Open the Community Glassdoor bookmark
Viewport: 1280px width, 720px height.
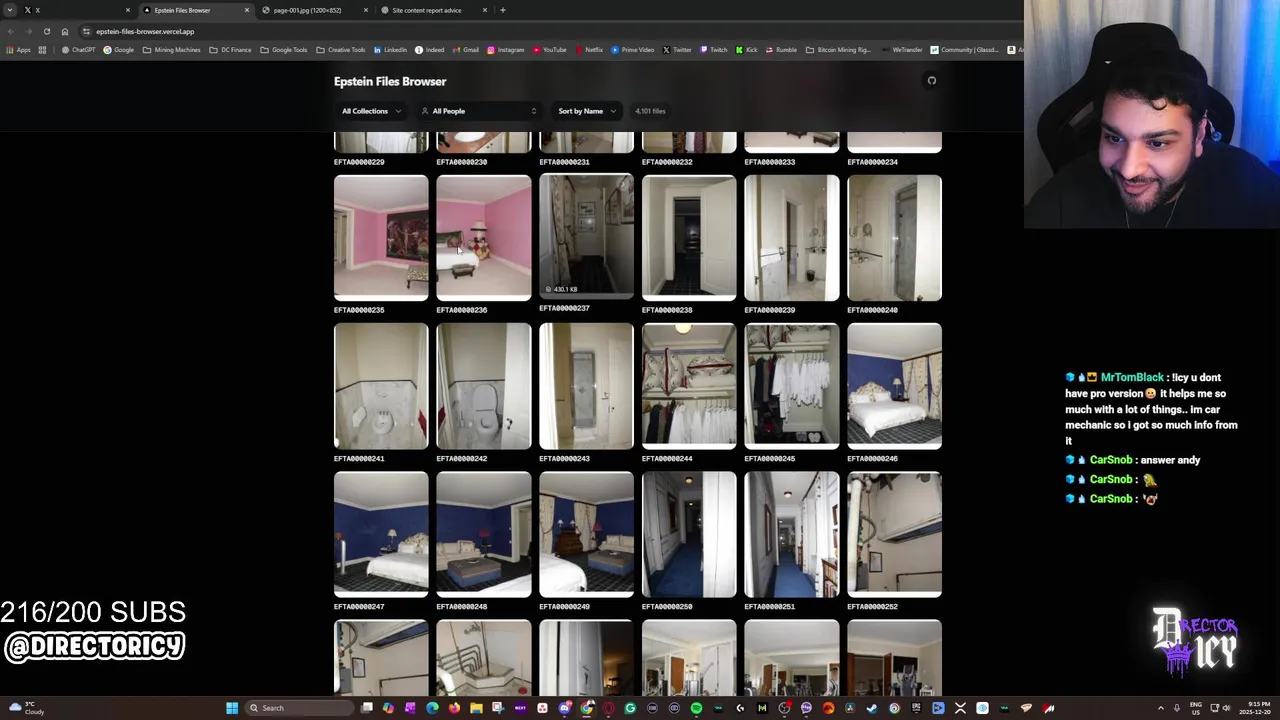pos(963,50)
